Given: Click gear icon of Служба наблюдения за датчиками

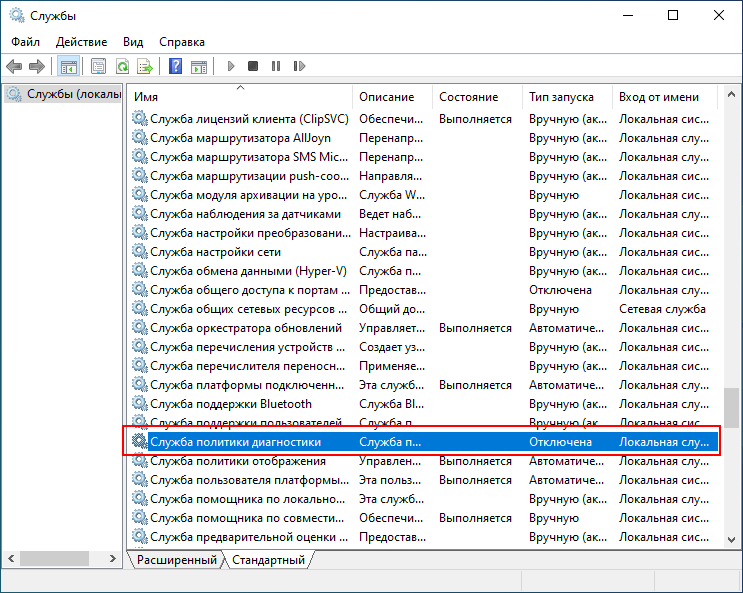Looking at the screenshot, I should pyautogui.click(x=140, y=213).
